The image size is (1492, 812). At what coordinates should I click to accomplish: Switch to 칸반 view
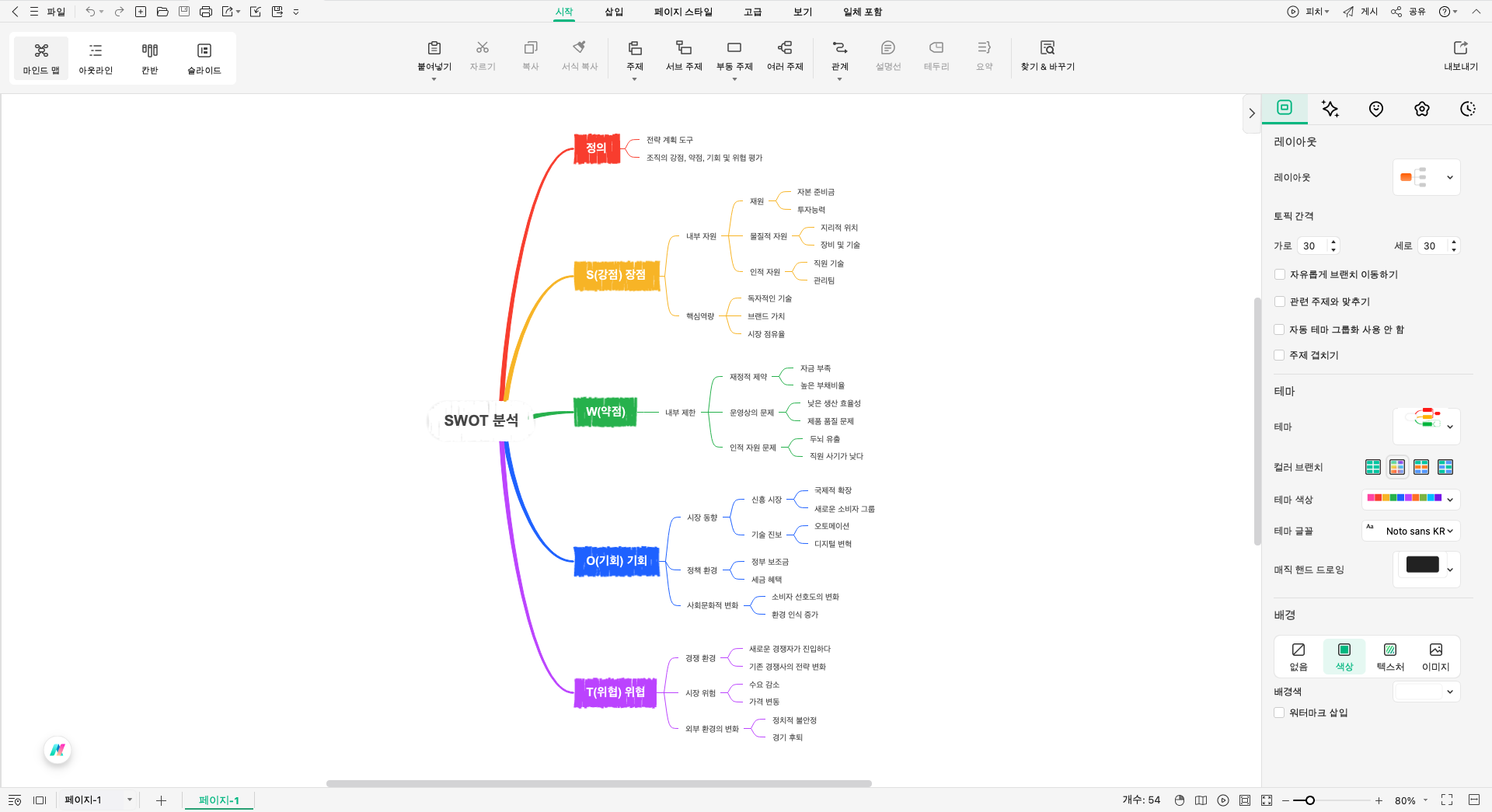(148, 58)
